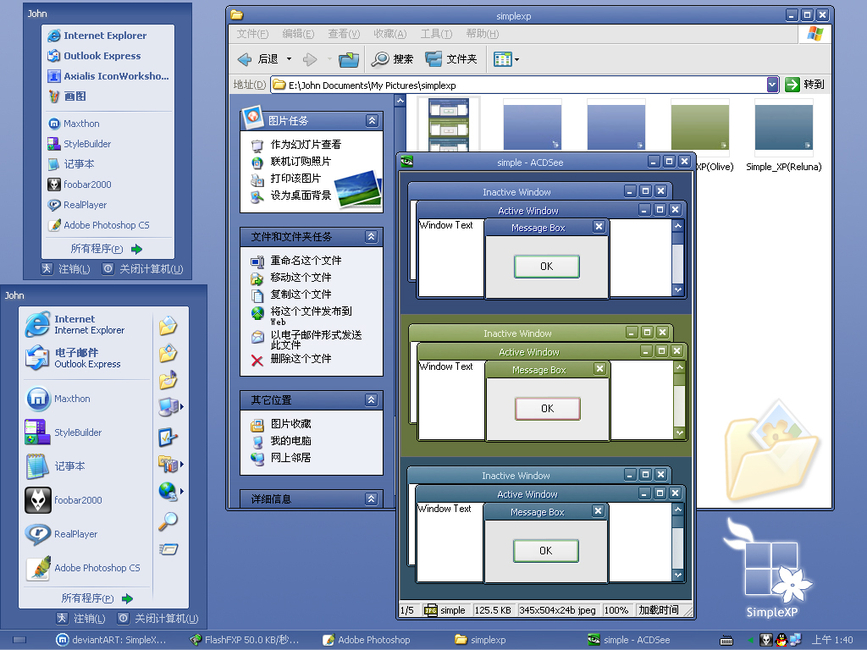Open StyleBuilder in upper start menu

(x=79, y=144)
